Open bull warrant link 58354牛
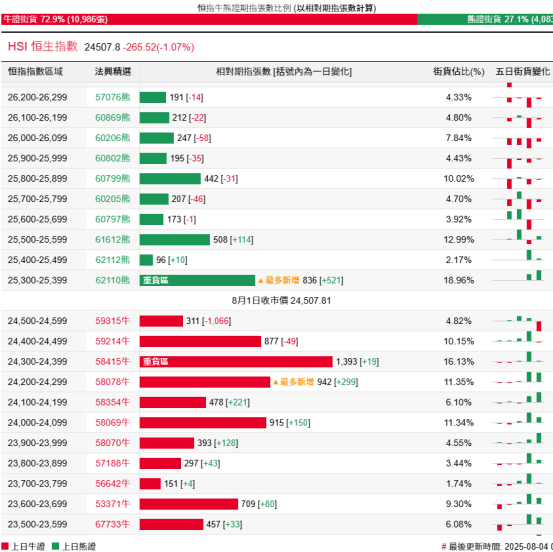The height and width of the screenshot is (552, 553). 113,402
